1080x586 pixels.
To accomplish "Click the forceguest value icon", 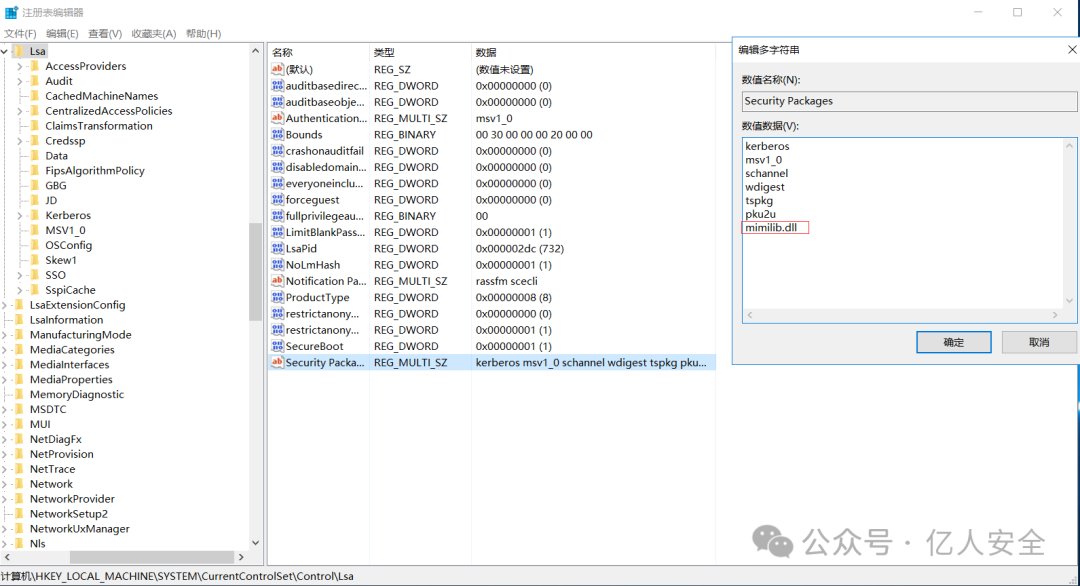I will click(x=277, y=199).
